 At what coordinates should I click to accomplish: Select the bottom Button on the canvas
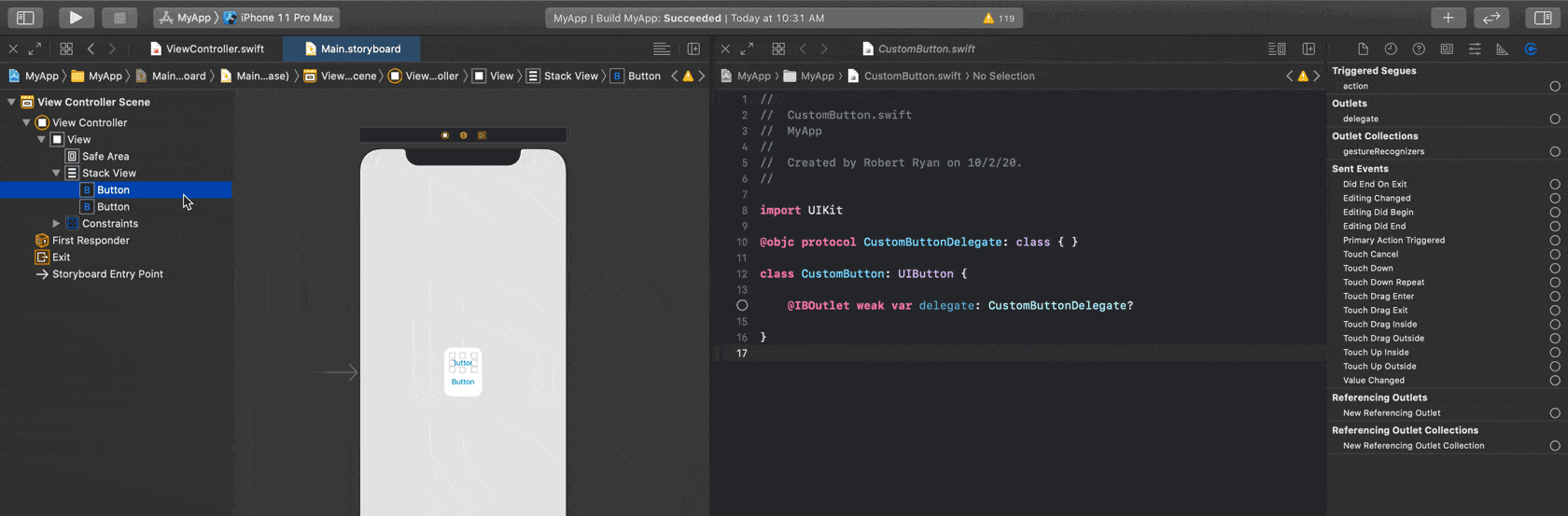(x=463, y=382)
